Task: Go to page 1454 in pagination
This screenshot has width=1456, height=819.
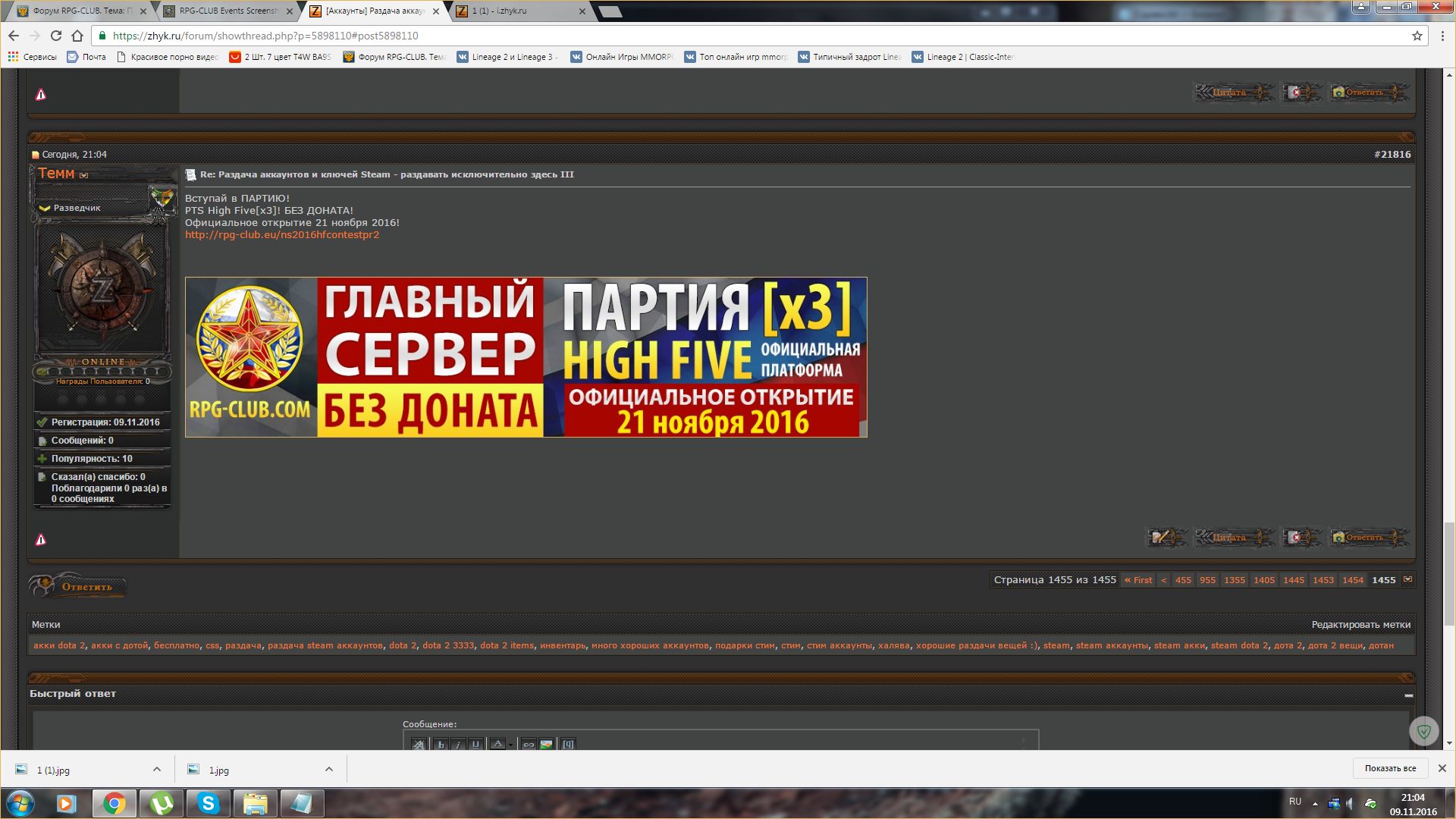Action: coord(1352,580)
